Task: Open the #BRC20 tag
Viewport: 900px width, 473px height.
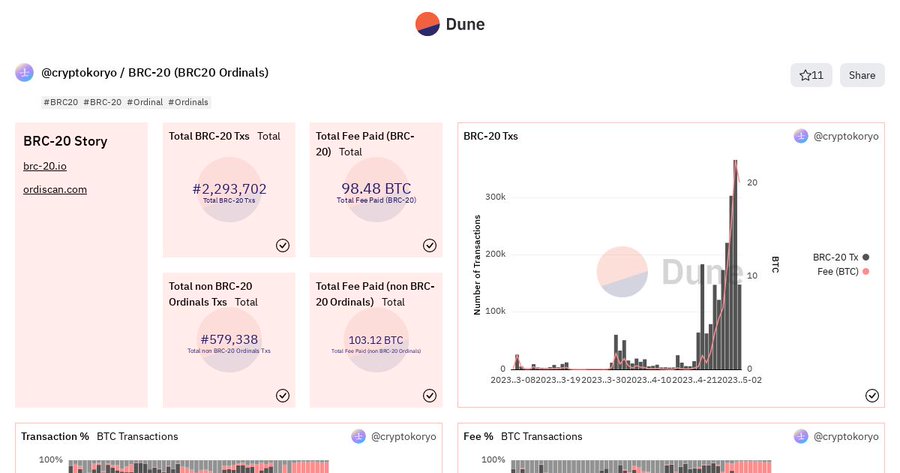Action: click(61, 102)
